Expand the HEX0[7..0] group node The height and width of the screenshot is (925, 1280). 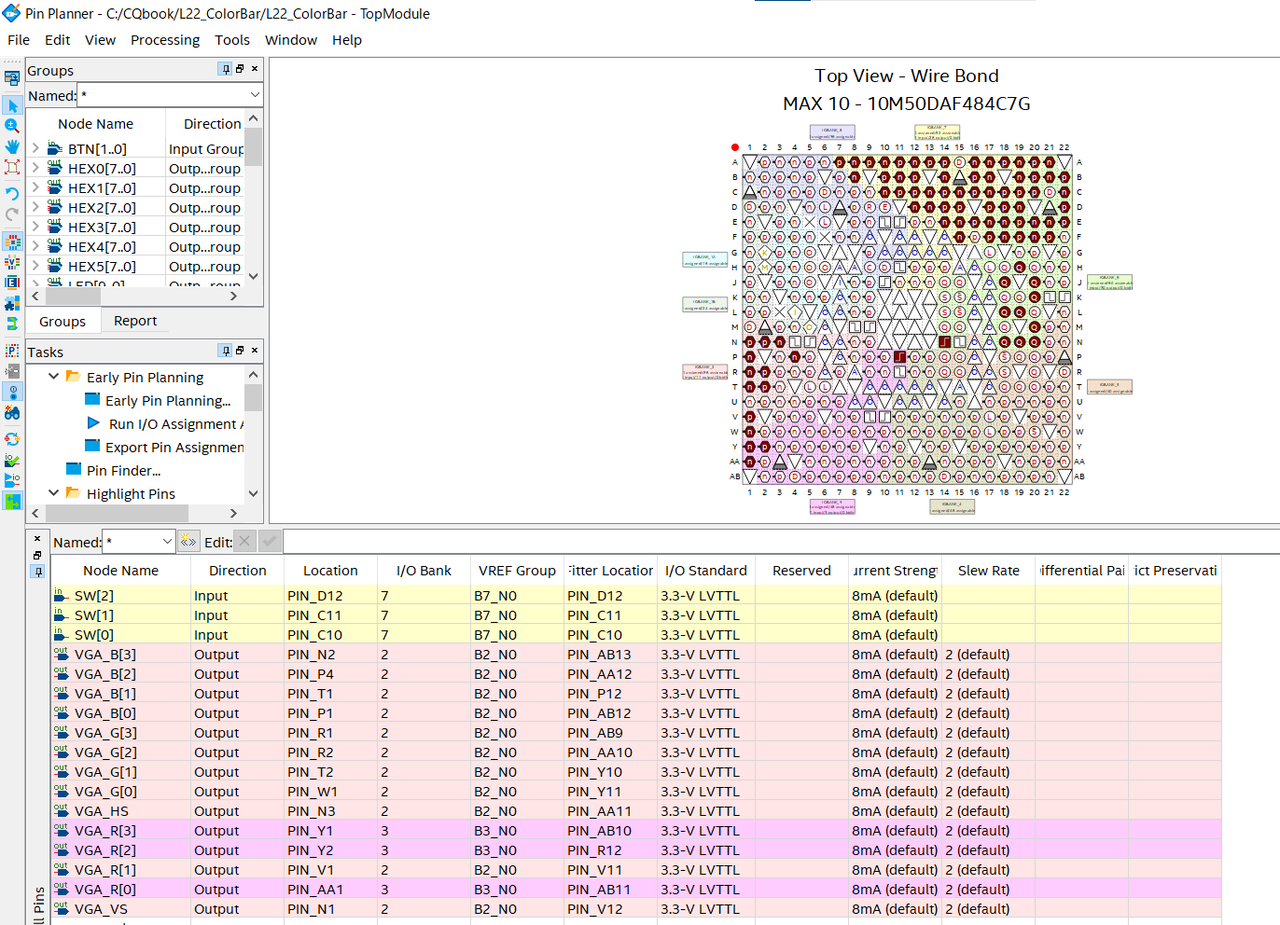coord(36,168)
